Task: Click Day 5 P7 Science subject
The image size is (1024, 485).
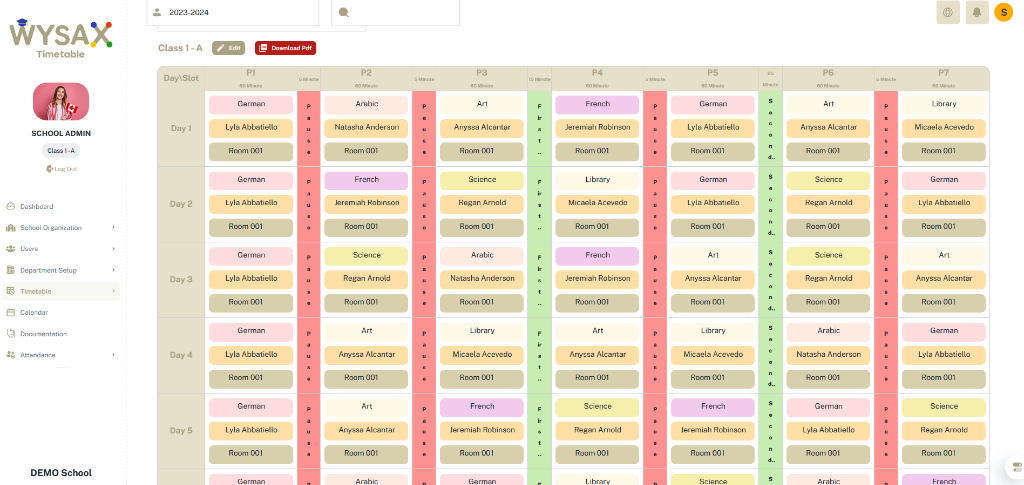Action: point(944,407)
